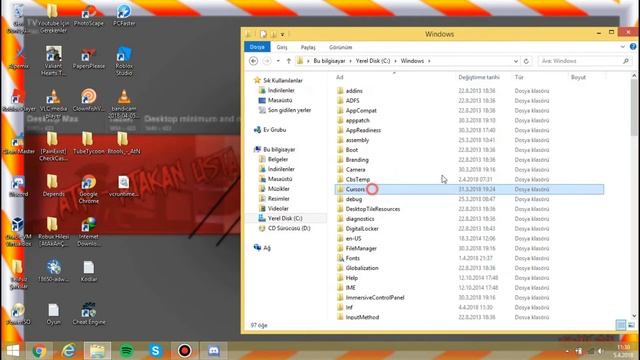
Task: Open Videolar in navigation pane
Action: click(278, 208)
